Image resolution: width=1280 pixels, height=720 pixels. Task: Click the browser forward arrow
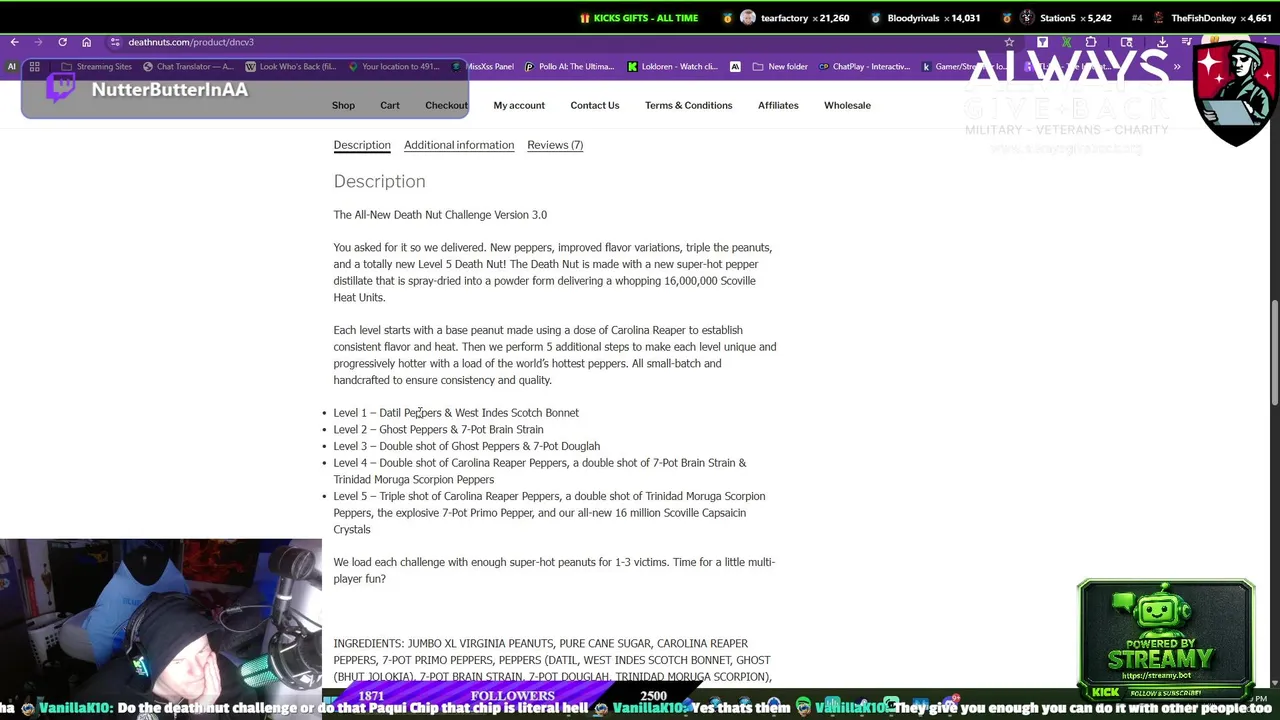point(38,42)
